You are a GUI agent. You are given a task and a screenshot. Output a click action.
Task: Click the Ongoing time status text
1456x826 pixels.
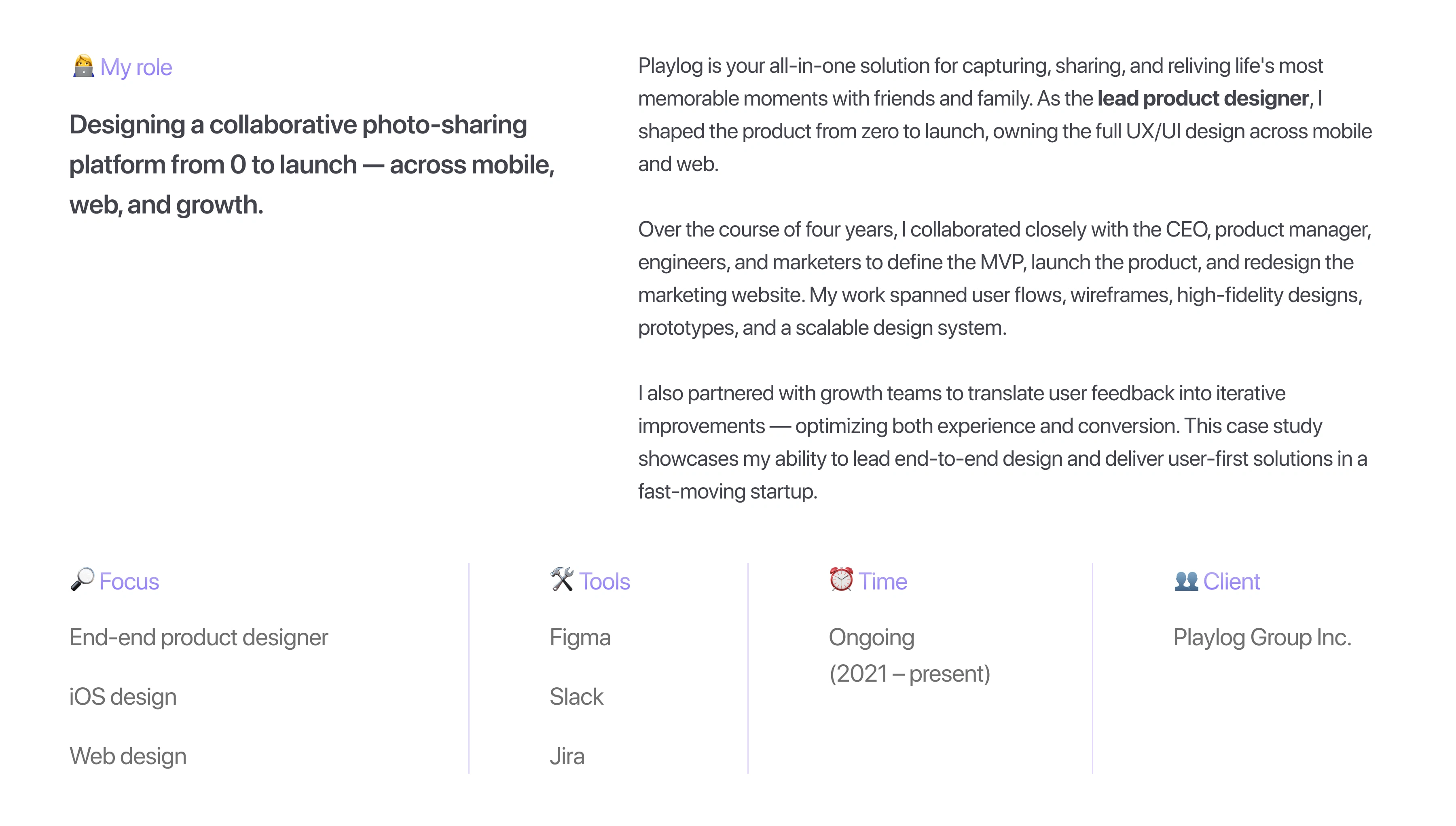pyautogui.click(x=872, y=638)
